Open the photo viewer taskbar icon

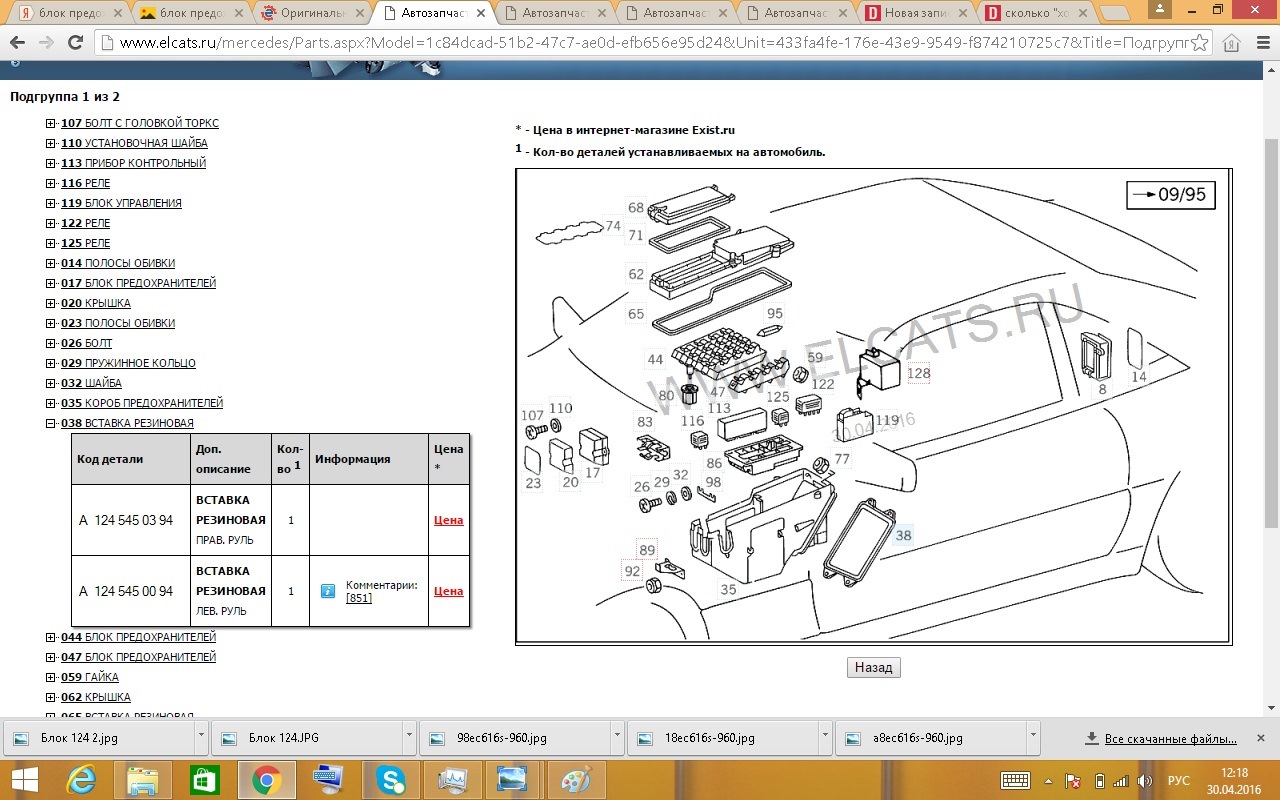(x=514, y=780)
